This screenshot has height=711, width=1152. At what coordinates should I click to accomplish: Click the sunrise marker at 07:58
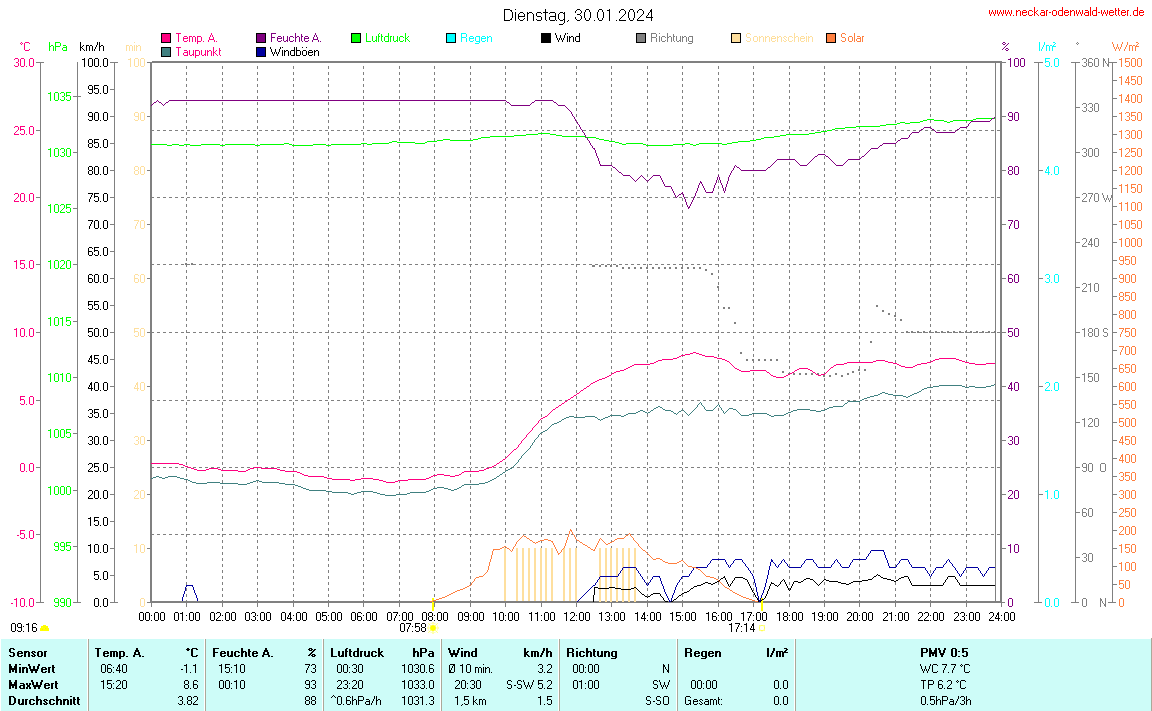(432, 628)
